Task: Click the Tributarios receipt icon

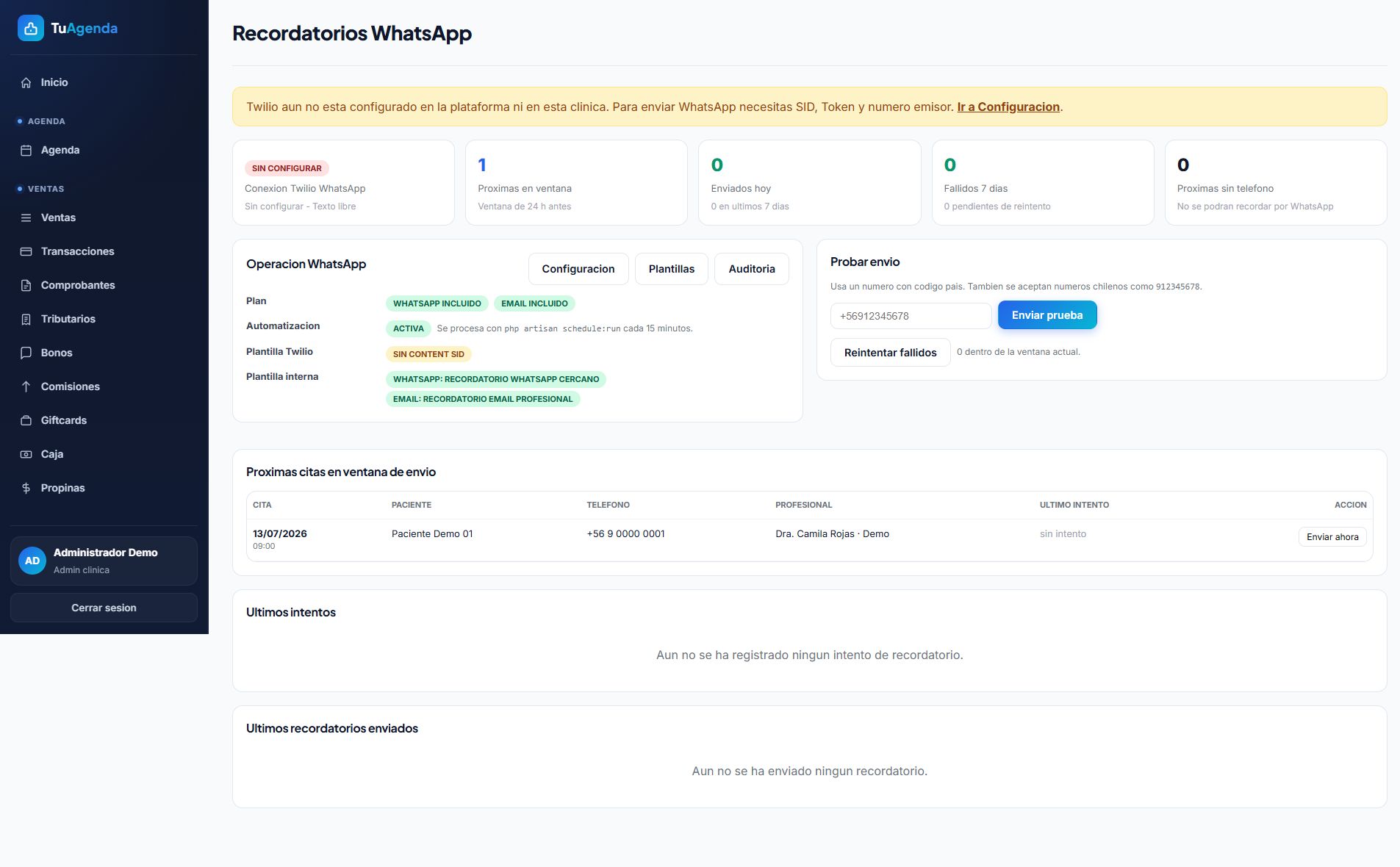Action: point(26,319)
